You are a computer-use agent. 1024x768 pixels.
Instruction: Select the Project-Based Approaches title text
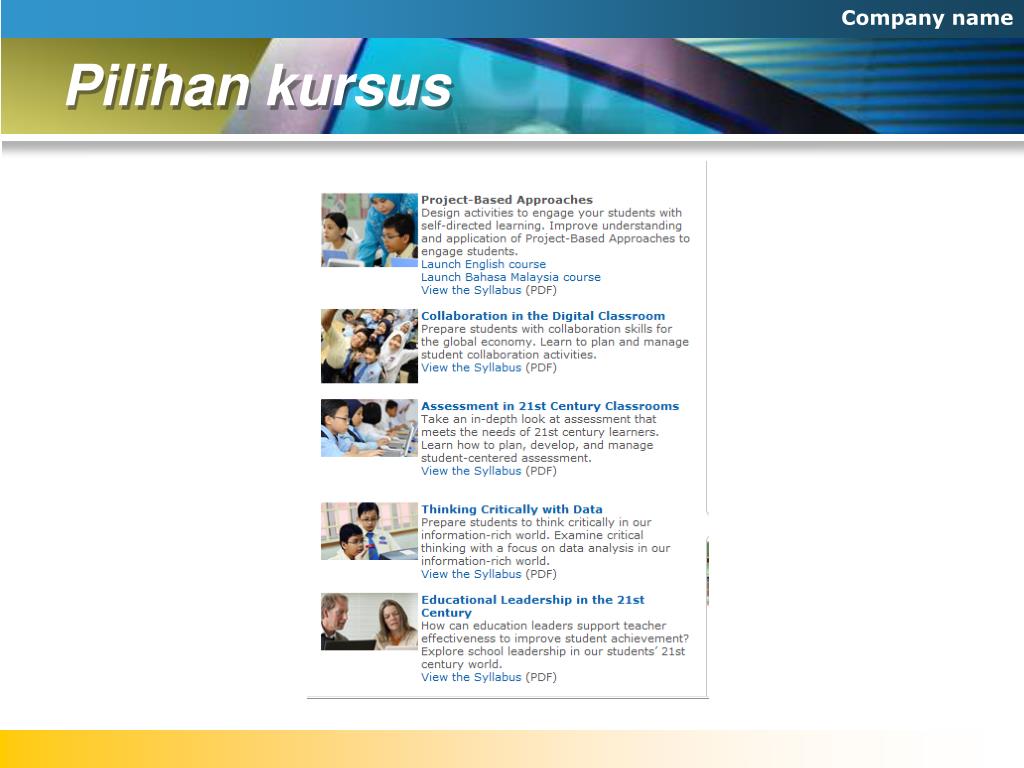(x=507, y=200)
